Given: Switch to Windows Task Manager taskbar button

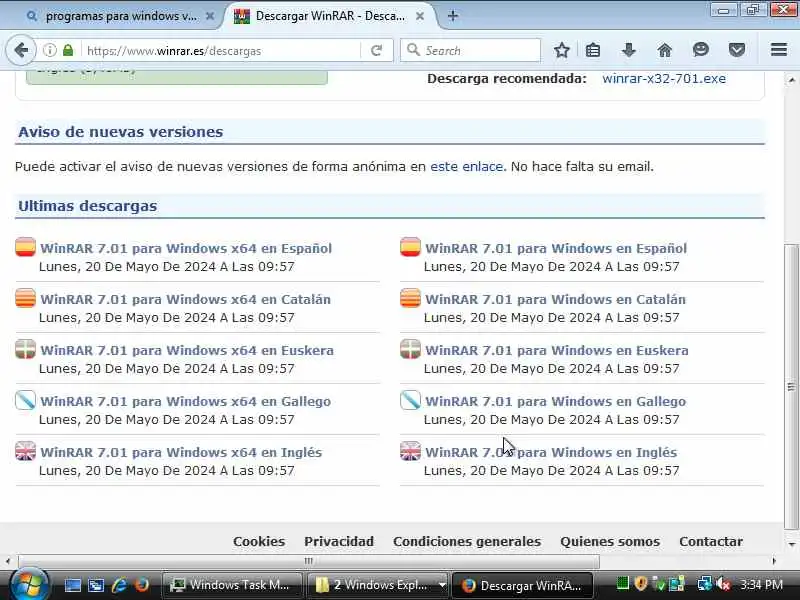Looking at the screenshot, I should (x=232, y=585).
